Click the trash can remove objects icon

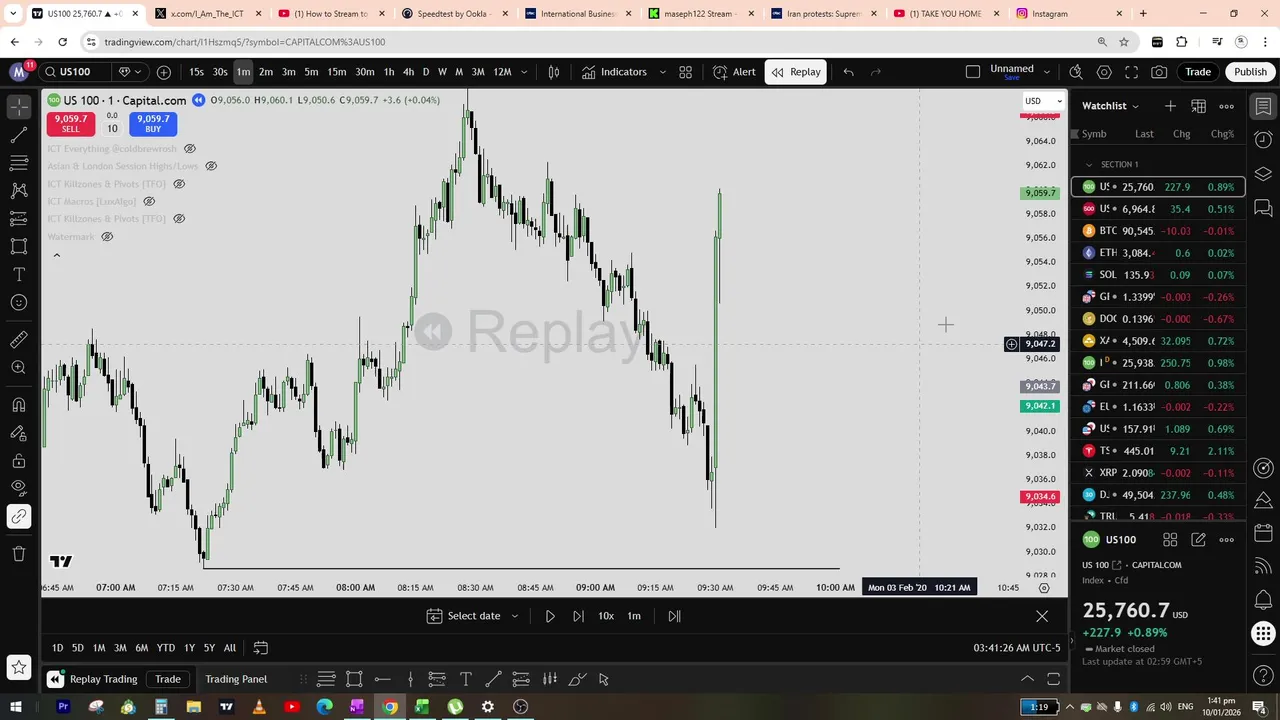coord(19,554)
